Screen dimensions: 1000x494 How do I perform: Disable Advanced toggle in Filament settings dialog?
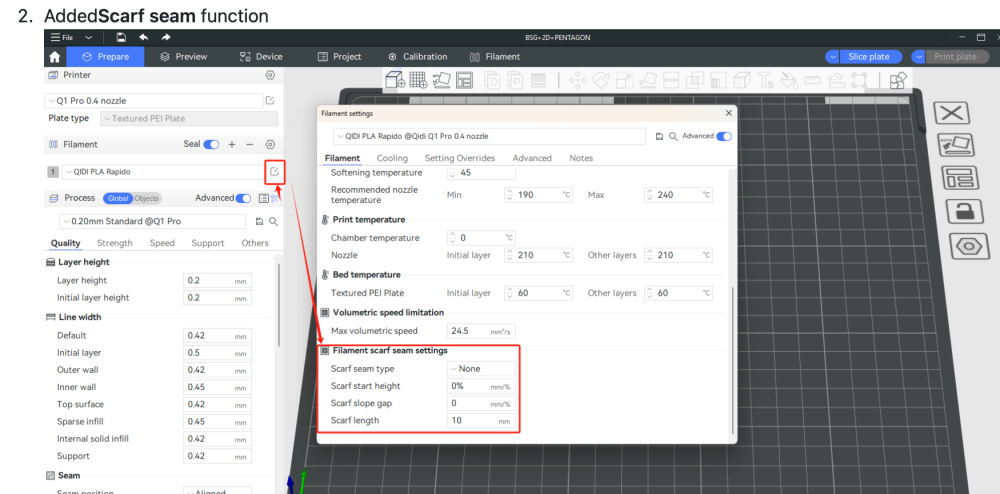[724, 136]
